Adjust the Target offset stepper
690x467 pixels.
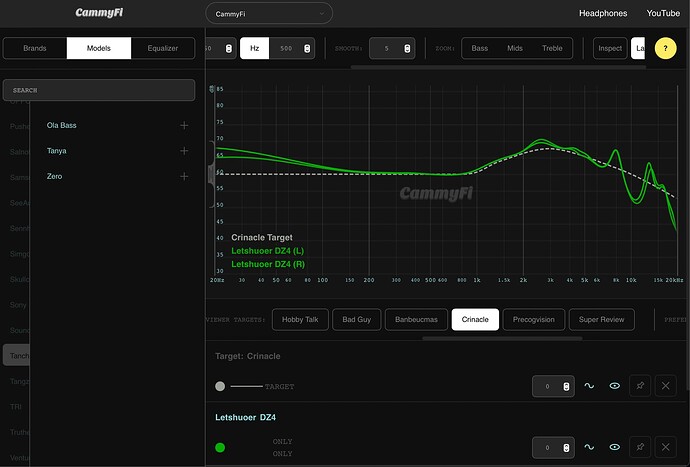click(566, 386)
